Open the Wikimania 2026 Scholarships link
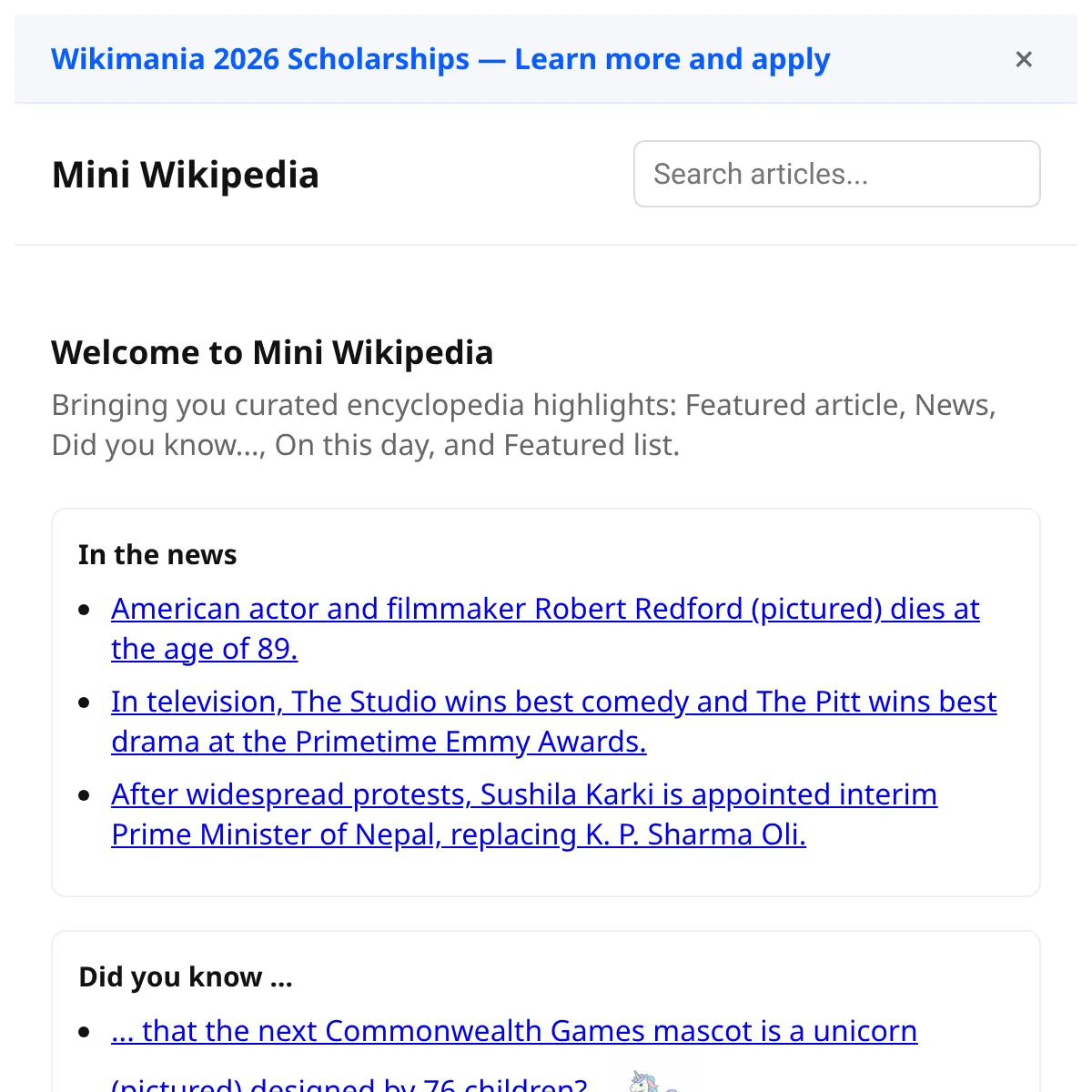The height and width of the screenshot is (1092, 1092). click(x=440, y=59)
